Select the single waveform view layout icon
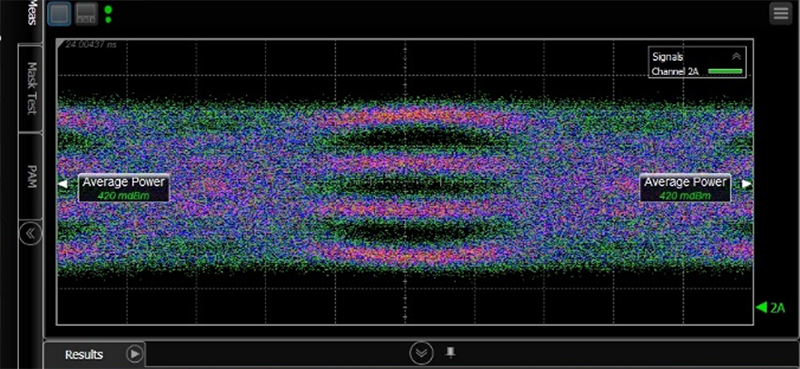This screenshot has height=369, width=800. point(60,13)
